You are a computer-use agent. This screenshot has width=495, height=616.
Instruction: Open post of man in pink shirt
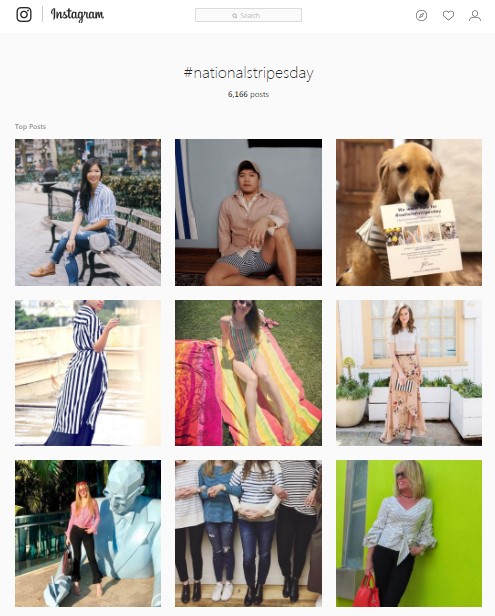(248, 212)
